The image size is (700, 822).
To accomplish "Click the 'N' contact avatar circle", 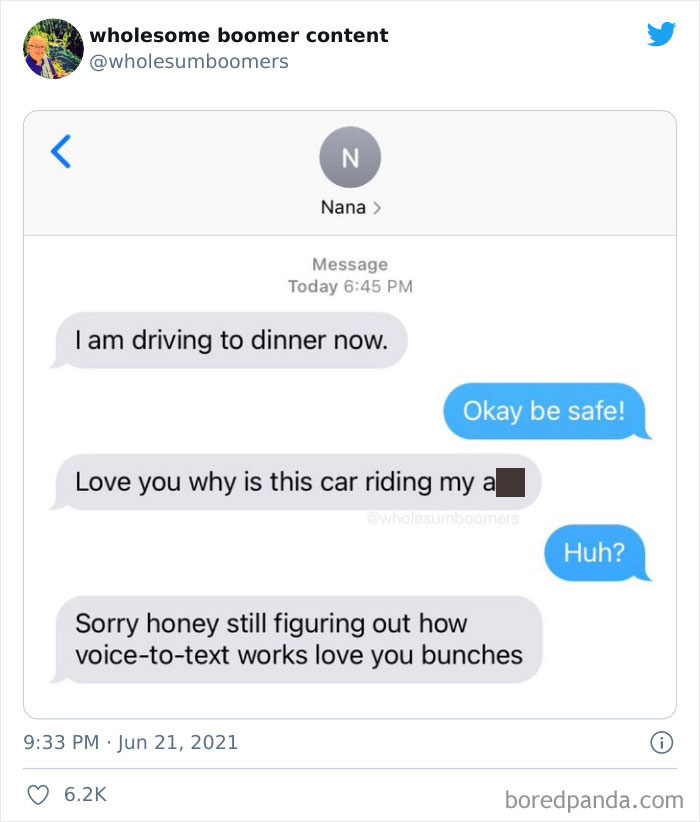I will (349, 157).
